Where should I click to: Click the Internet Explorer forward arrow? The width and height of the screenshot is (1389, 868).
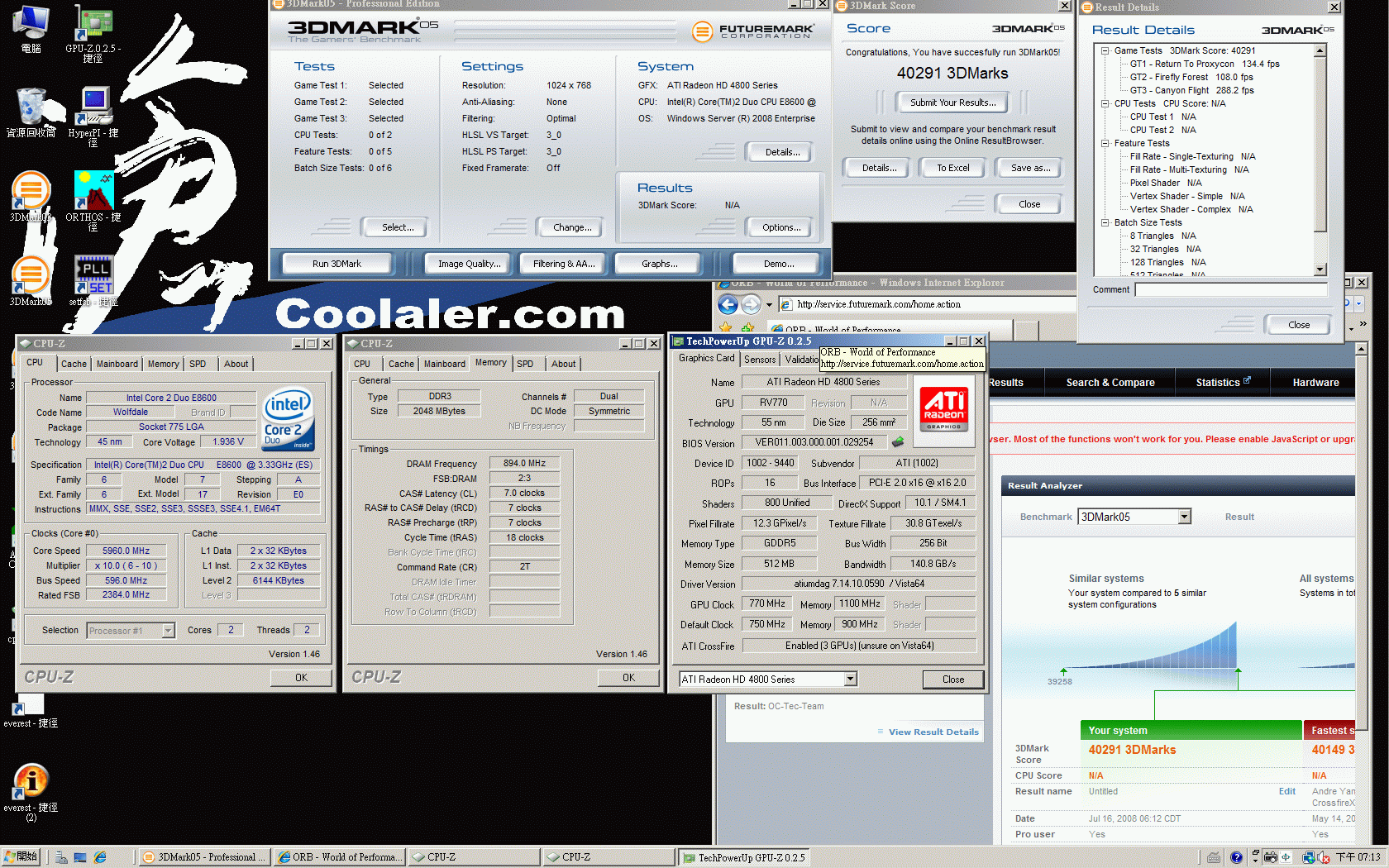click(x=751, y=304)
